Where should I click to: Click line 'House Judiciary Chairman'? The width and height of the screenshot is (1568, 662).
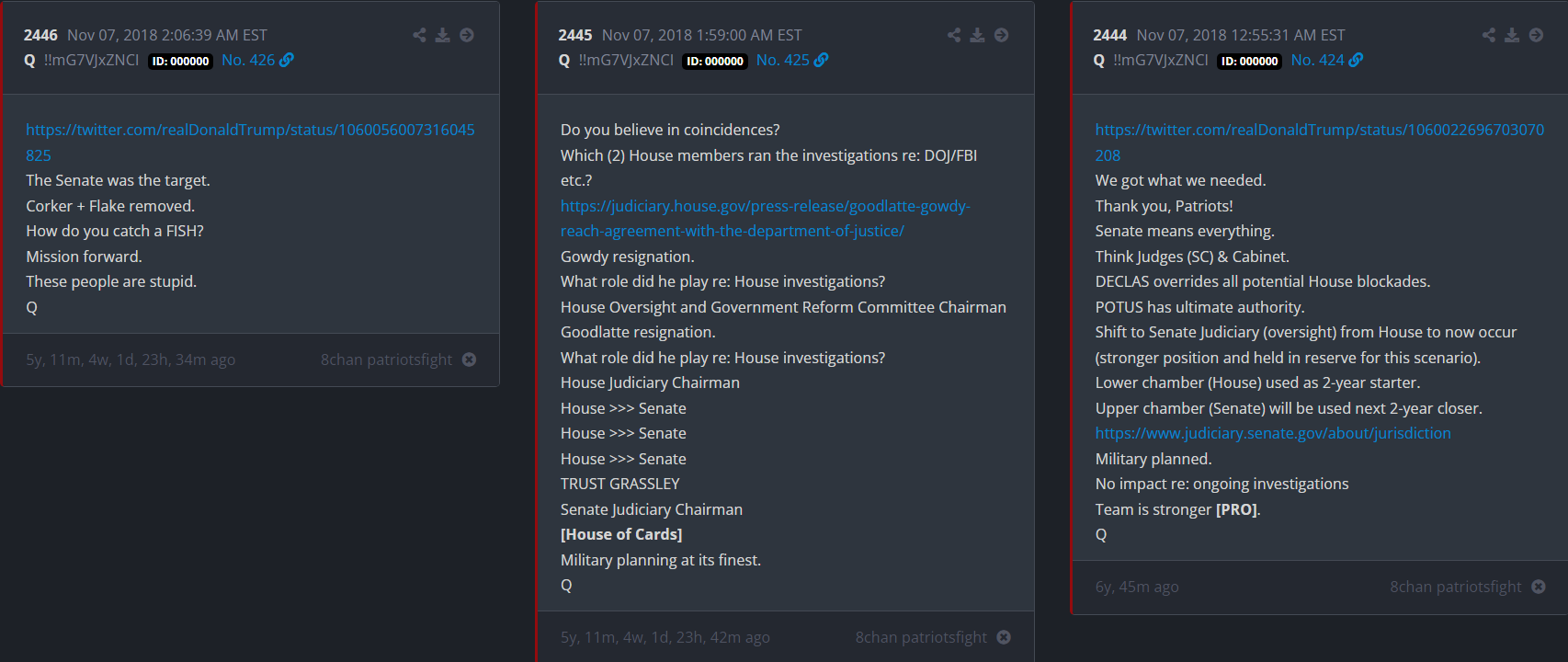[650, 382]
